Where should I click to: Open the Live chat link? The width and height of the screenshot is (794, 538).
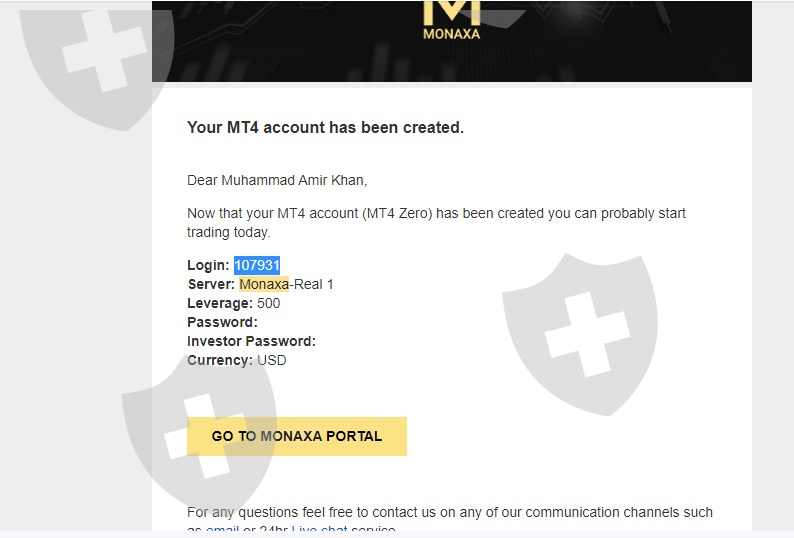[318, 530]
